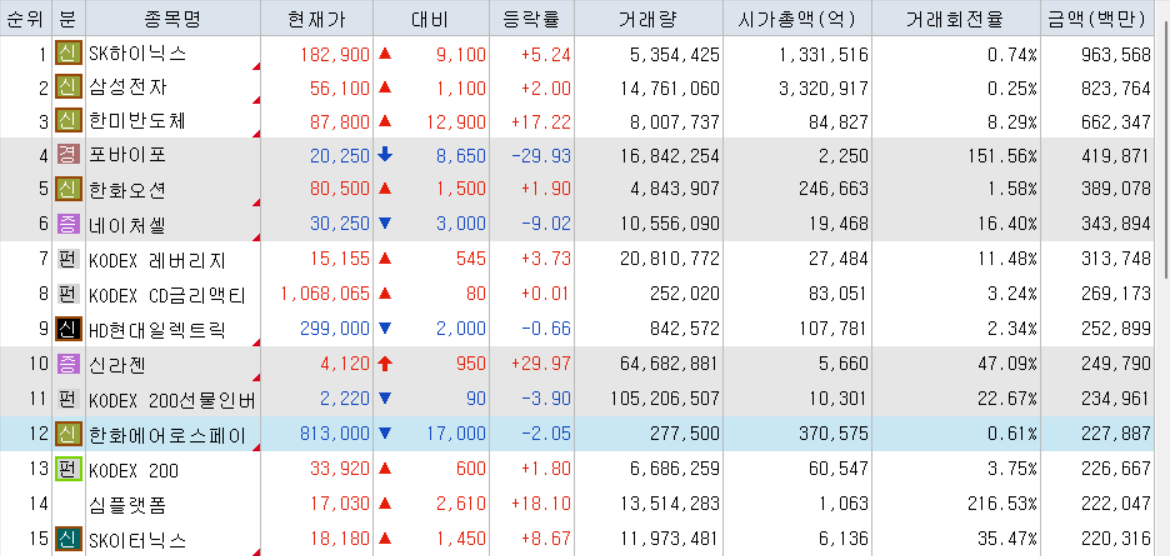The width and height of the screenshot is (1170, 556).
Task: Click the 1,068,065 current price cell
Action: pyautogui.click(x=325, y=294)
